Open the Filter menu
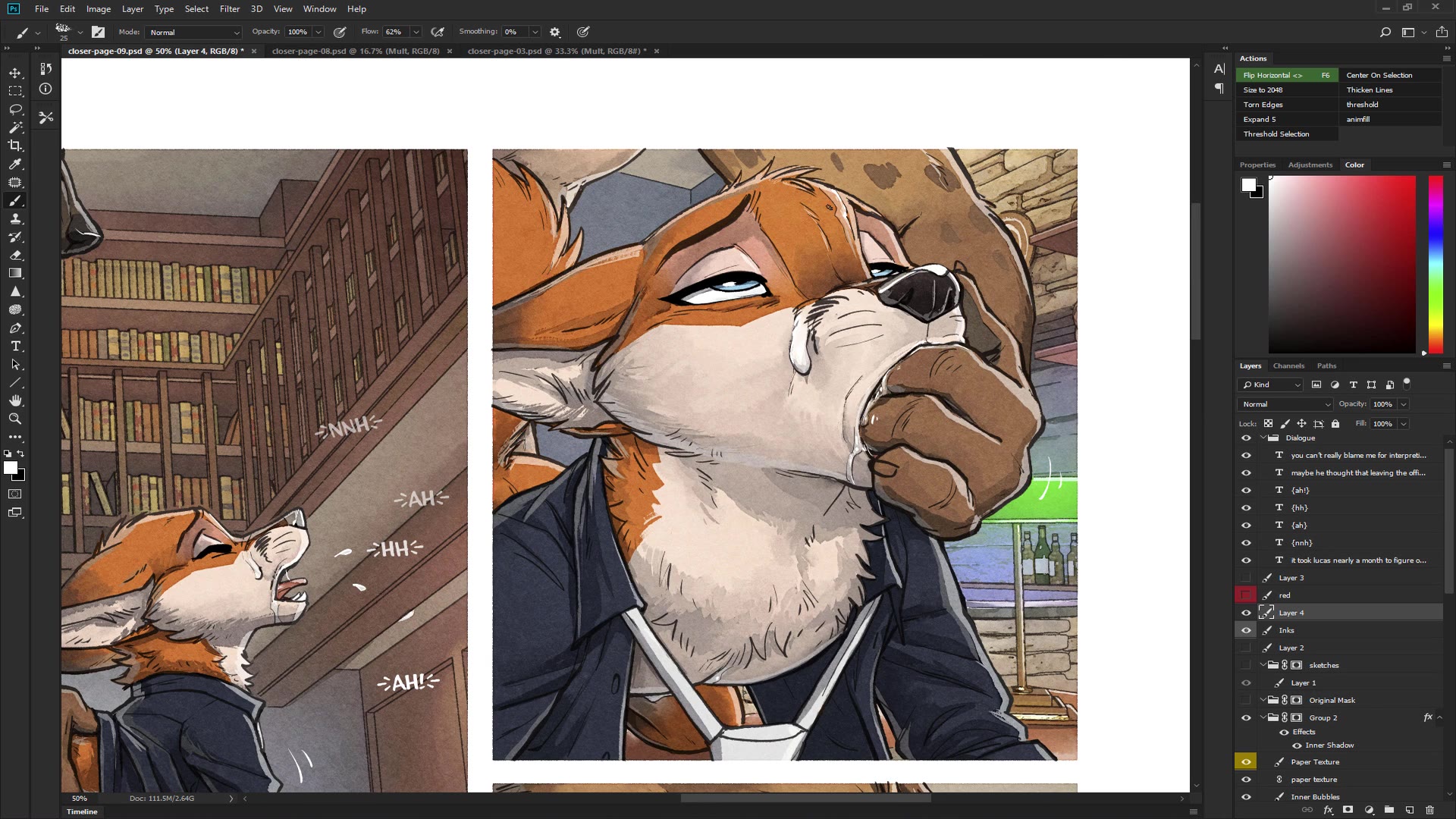Screen dimensions: 1456x819 click(230, 9)
